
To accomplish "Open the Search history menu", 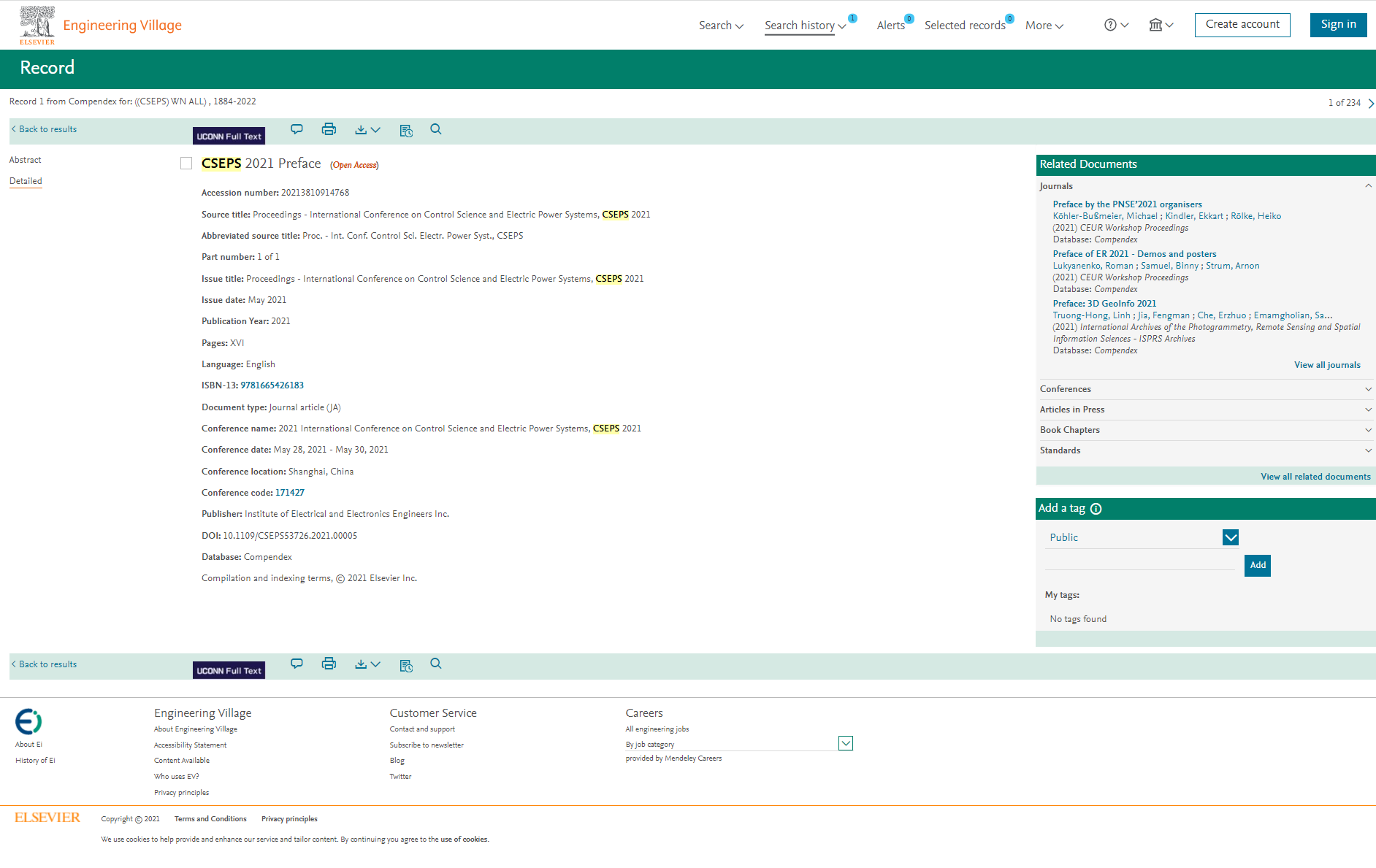I will [805, 26].
